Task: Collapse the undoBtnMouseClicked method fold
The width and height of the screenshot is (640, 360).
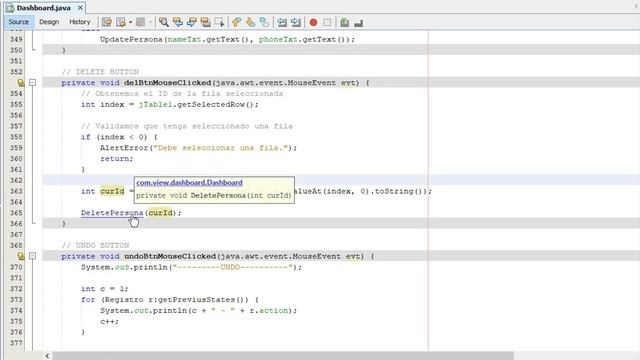Action: (33, 256)
